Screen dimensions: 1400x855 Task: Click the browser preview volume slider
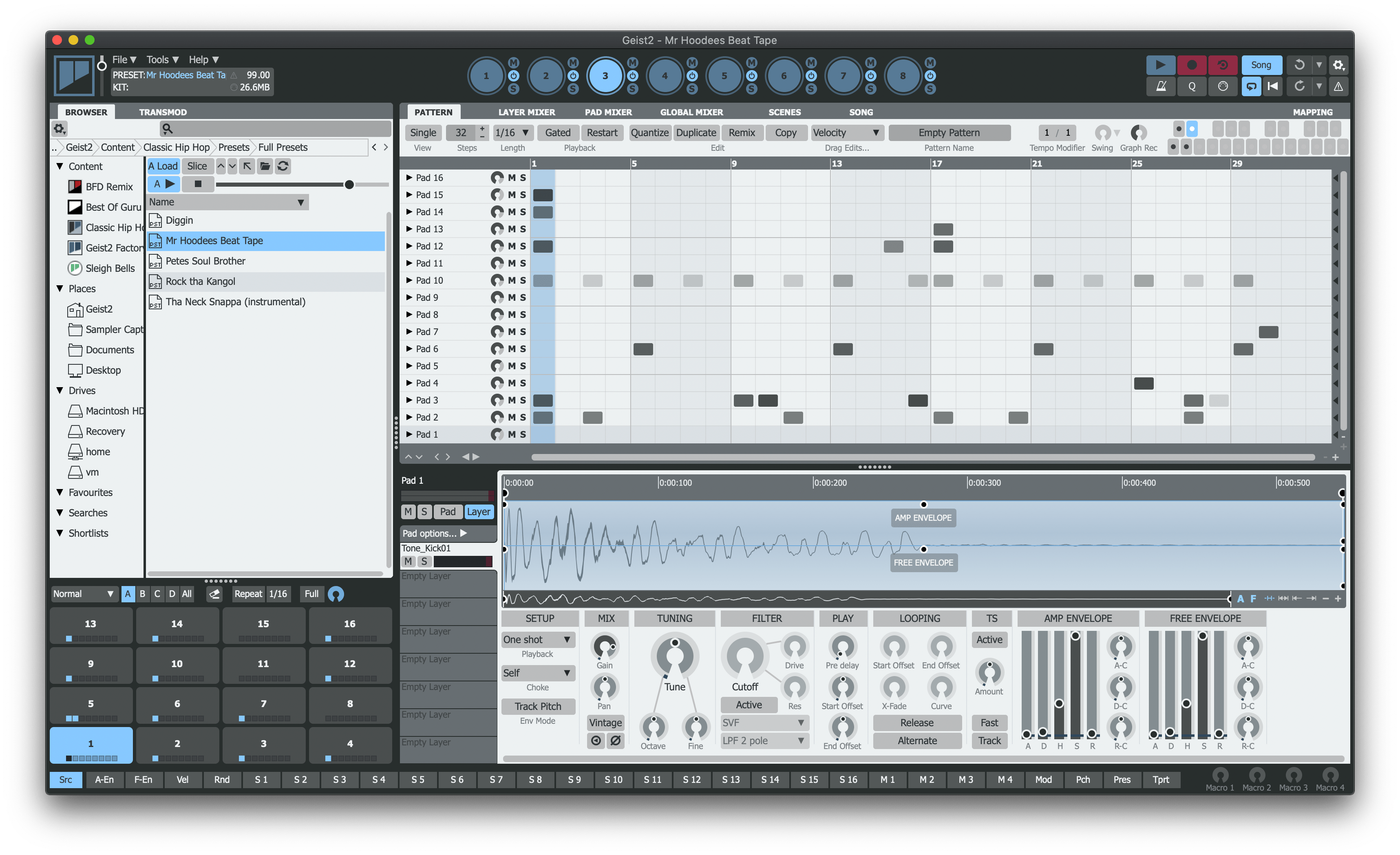click(349, 185)
